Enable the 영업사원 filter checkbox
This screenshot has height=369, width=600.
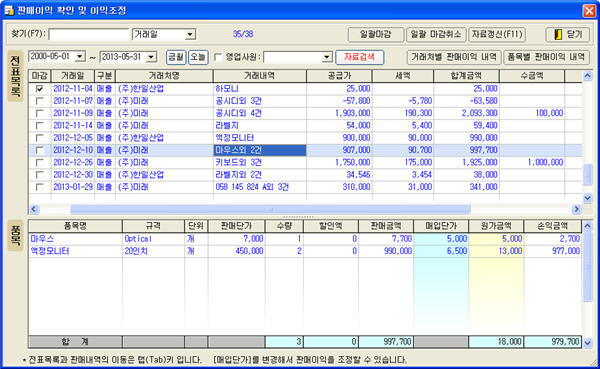[x=218, y=57]
